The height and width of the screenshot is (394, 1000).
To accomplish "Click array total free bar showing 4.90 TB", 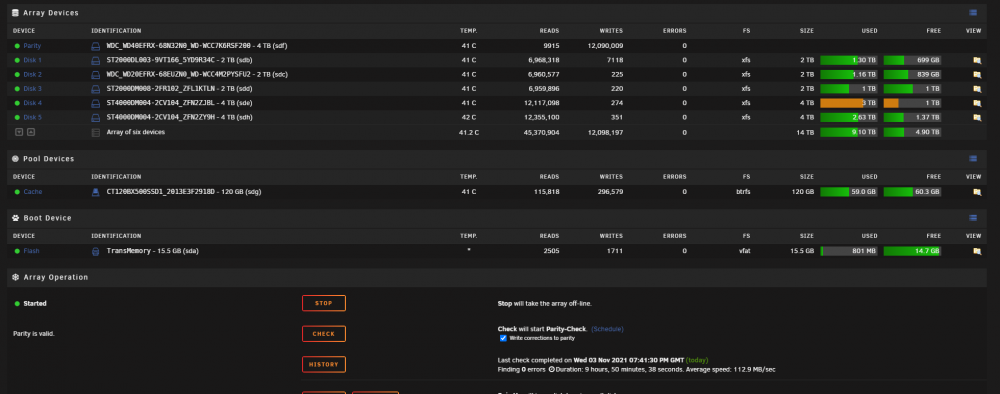I will pos(912,133).
